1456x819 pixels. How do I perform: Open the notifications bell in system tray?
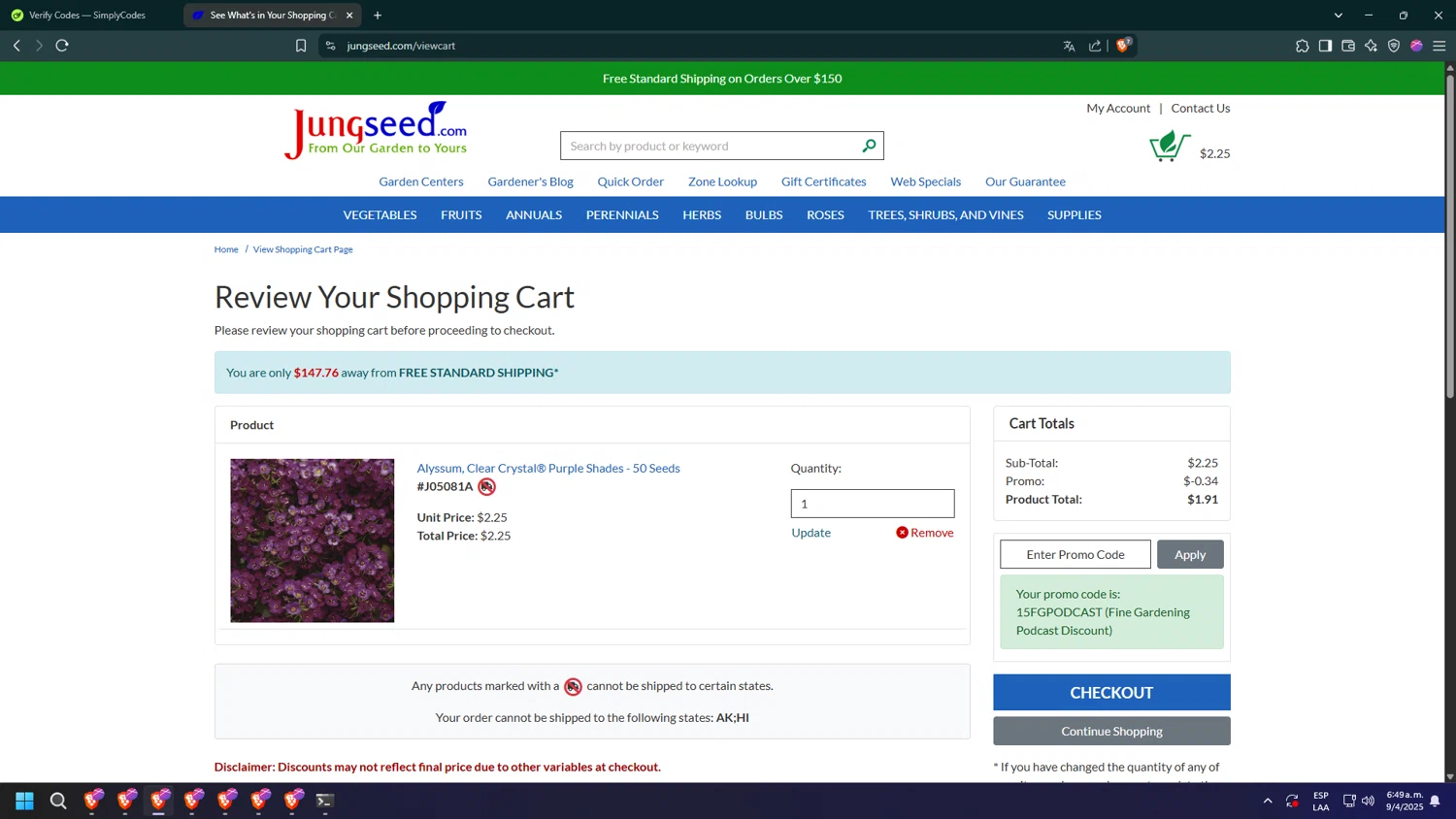coord(1435,801)
